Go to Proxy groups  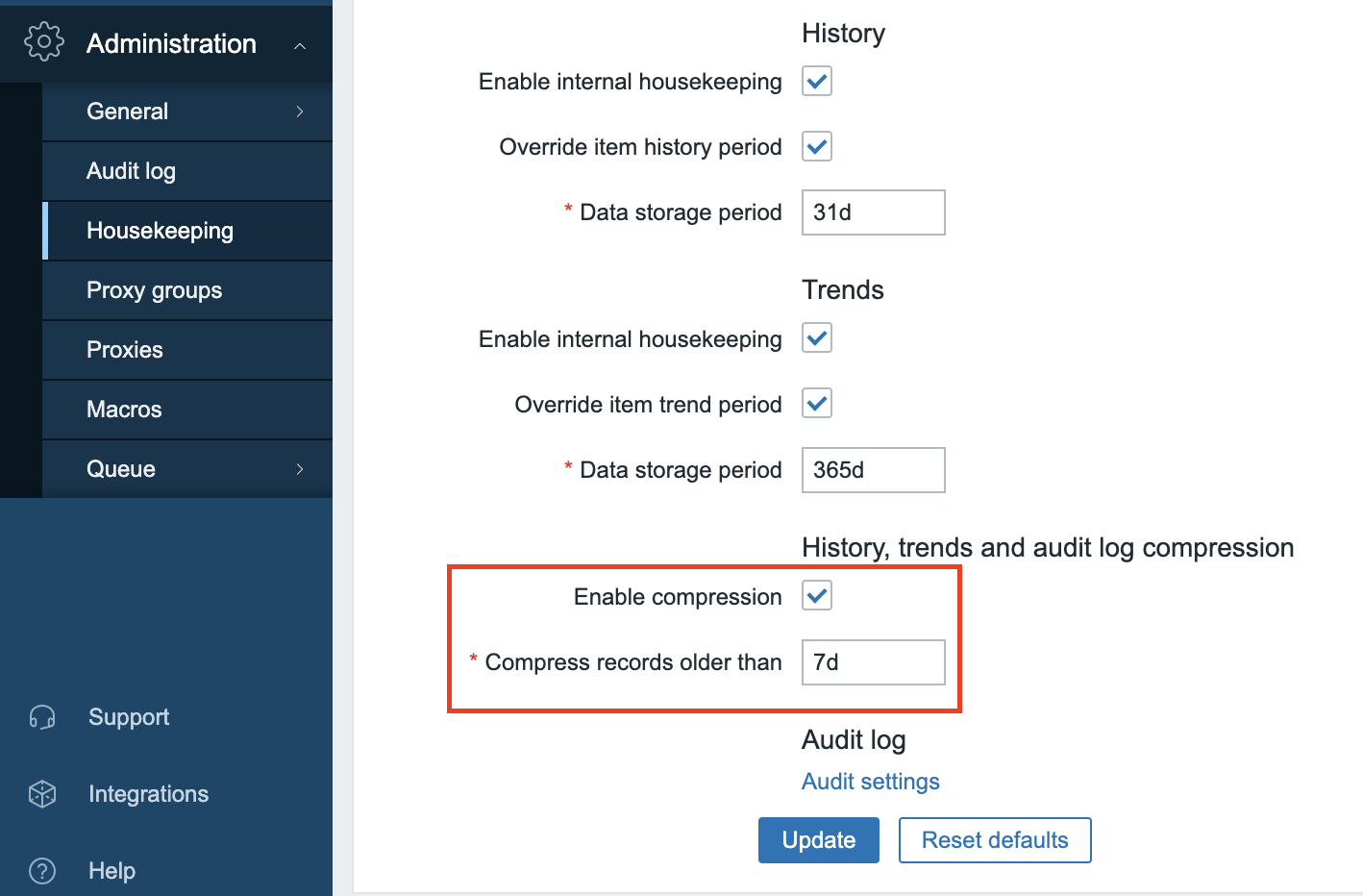tap(154, 290)
